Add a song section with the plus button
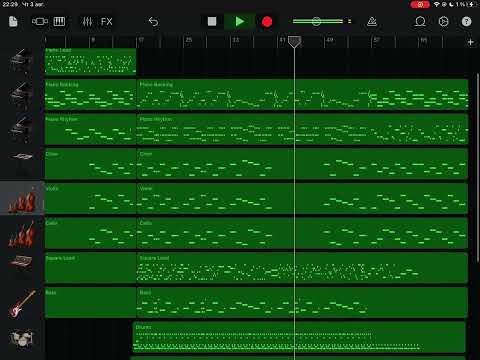This screenshot has width=480, height=360. point(470,42)
